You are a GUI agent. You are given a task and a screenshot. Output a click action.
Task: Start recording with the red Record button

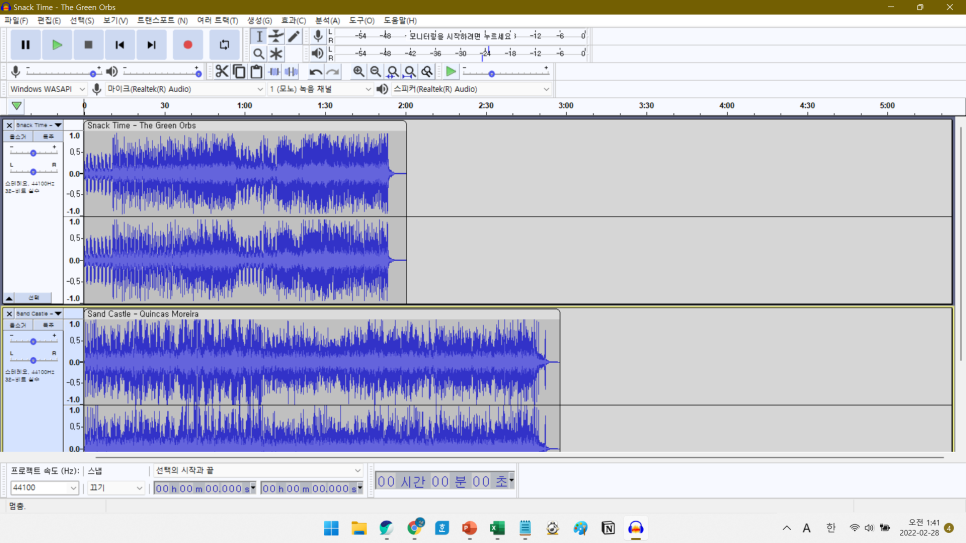coord(188,45)
